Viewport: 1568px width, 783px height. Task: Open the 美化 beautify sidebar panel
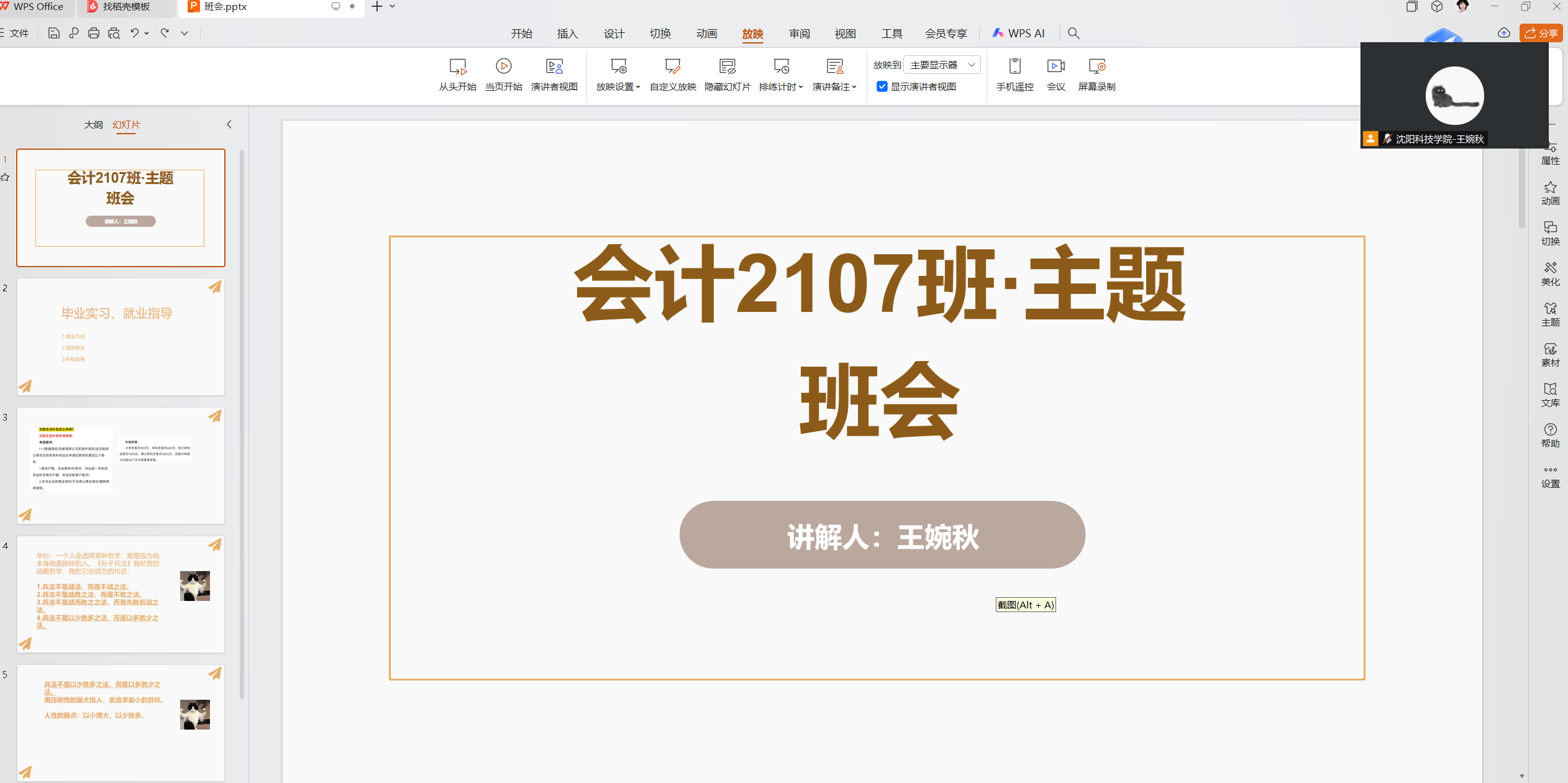(x=1550, y=273)
